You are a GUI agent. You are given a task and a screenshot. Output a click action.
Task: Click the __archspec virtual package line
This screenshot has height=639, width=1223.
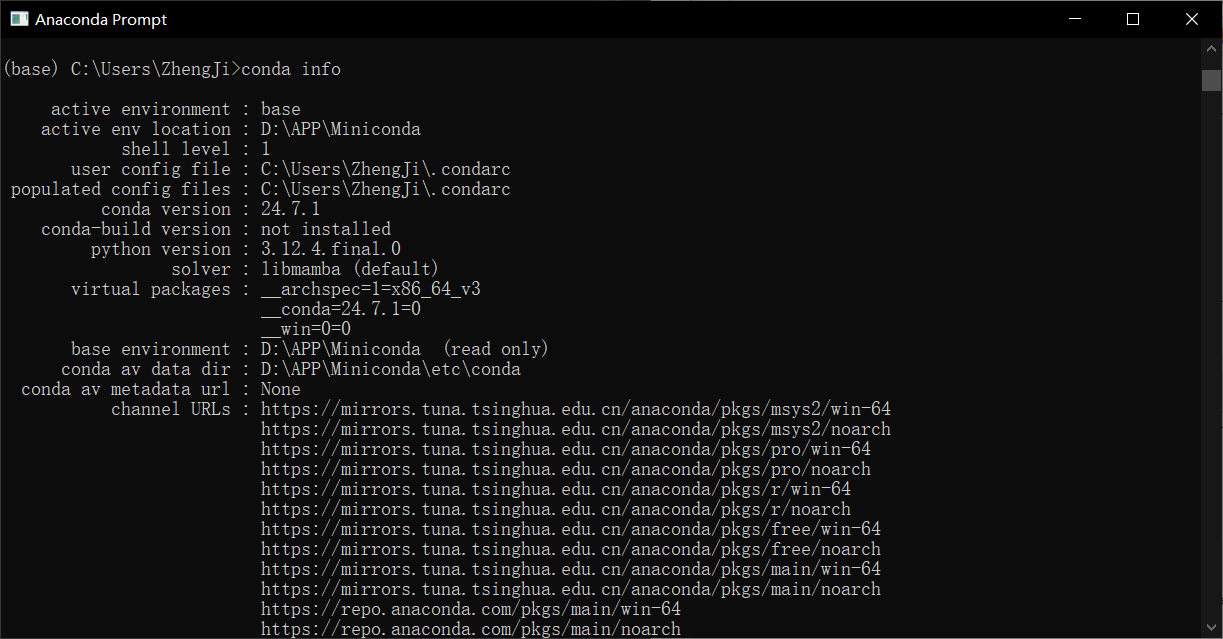pos(371,289)
